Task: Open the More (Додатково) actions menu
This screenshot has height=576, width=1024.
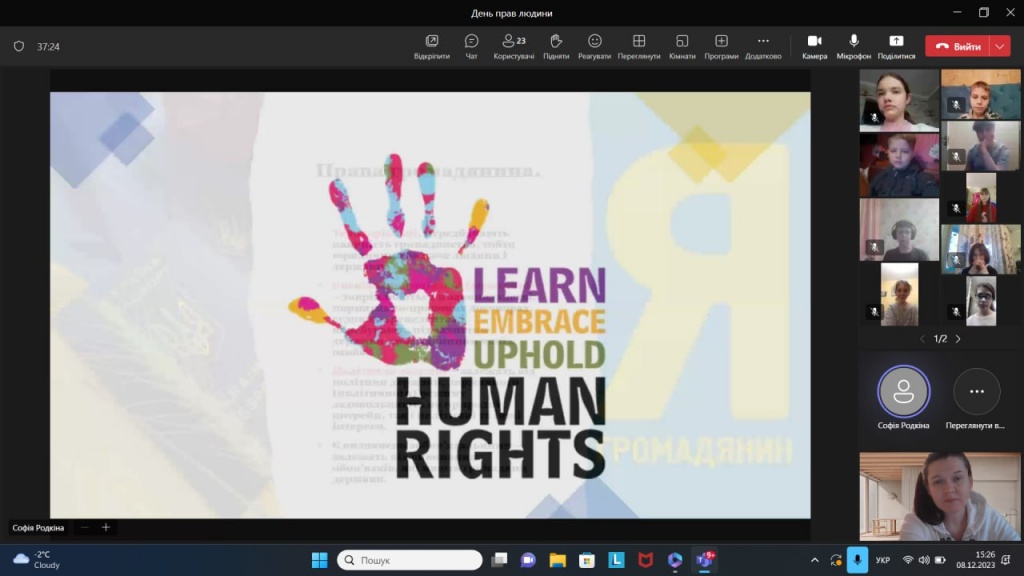Action: (x=763, y=46)
